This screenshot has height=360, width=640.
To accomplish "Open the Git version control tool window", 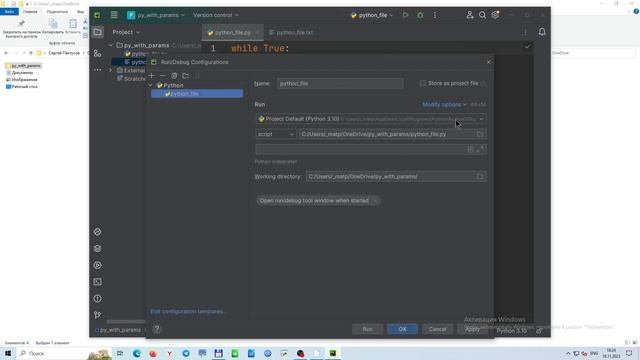I will (98, 315).
